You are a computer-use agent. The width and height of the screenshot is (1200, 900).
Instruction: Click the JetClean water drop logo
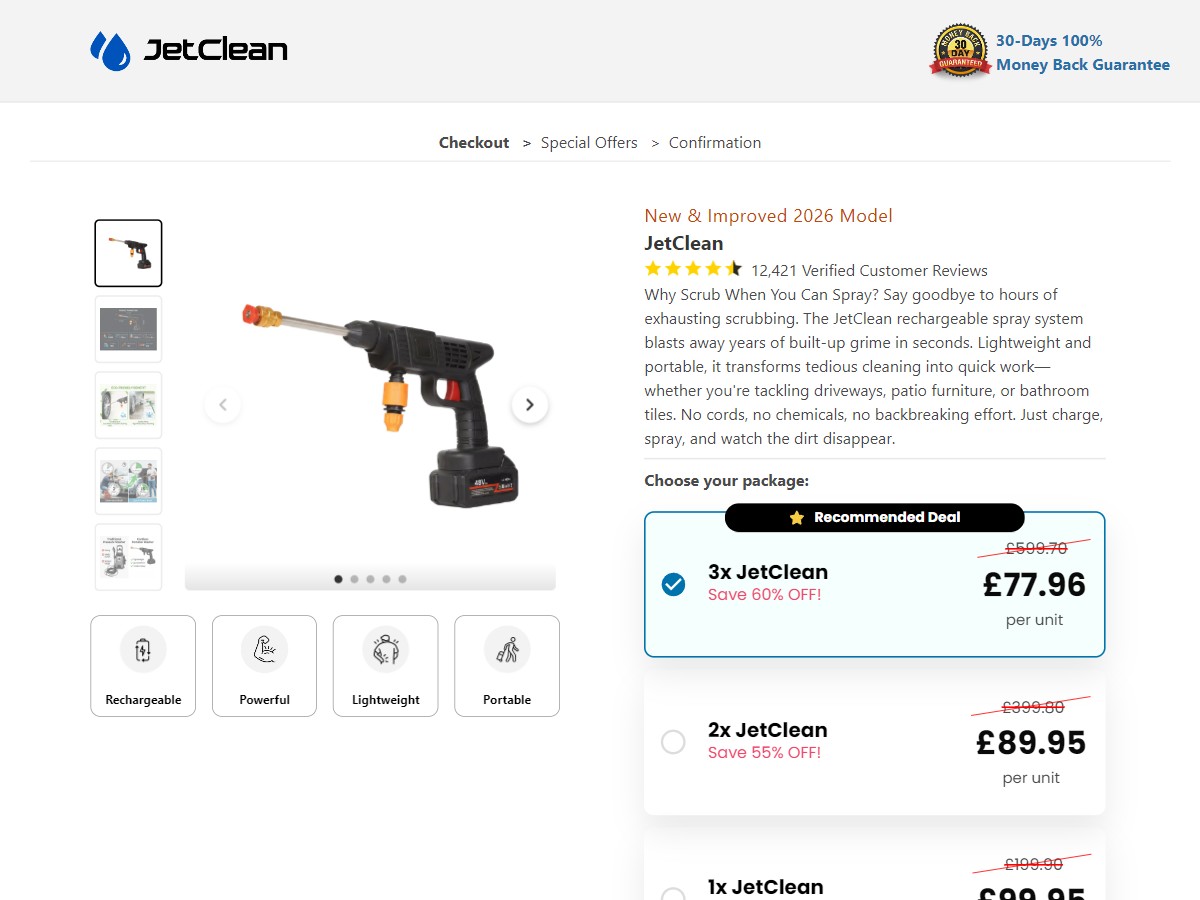(x=110, y=48)
